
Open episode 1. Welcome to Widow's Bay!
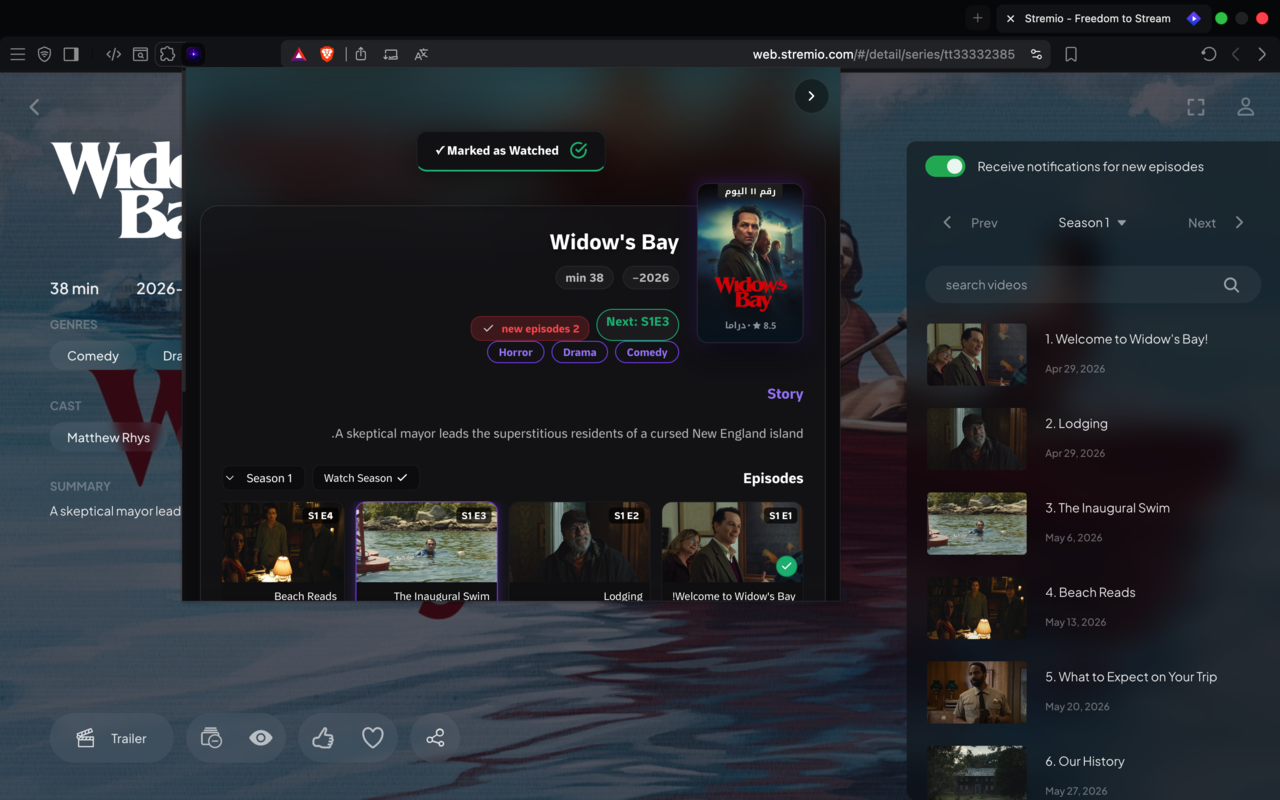[1093, 354]
